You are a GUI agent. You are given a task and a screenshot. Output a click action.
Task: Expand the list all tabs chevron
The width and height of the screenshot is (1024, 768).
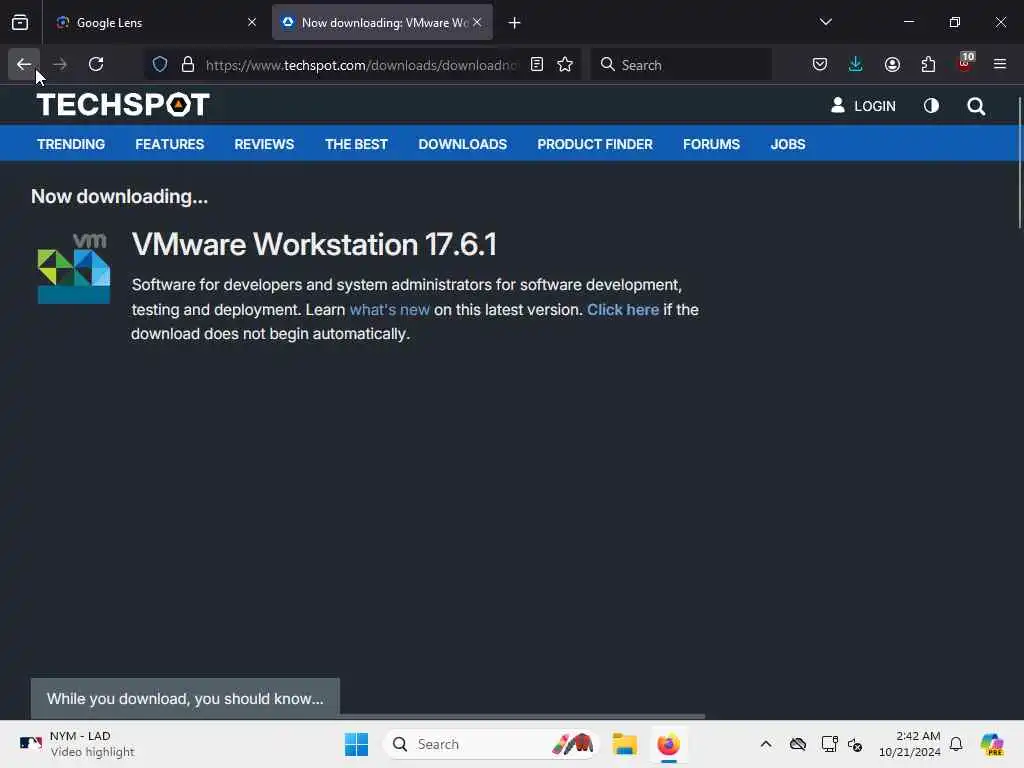(825, 22)
